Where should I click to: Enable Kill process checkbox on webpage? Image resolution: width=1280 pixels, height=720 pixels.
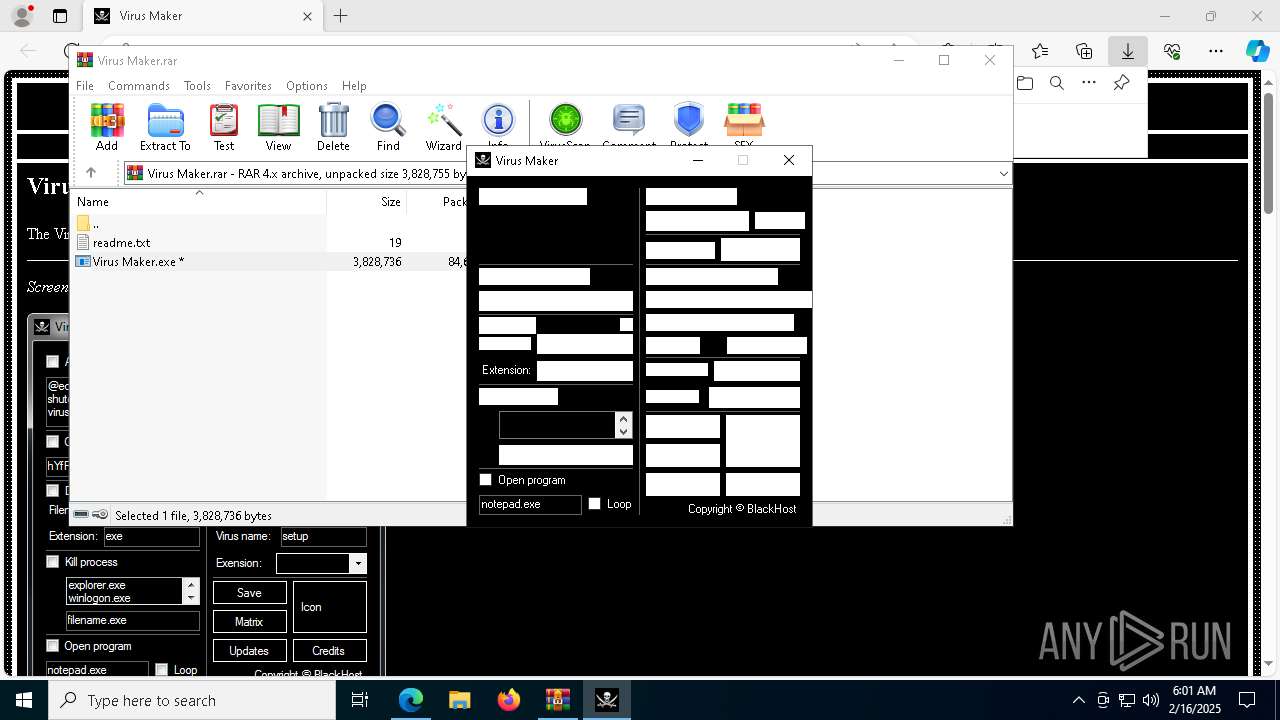(53, 562)
